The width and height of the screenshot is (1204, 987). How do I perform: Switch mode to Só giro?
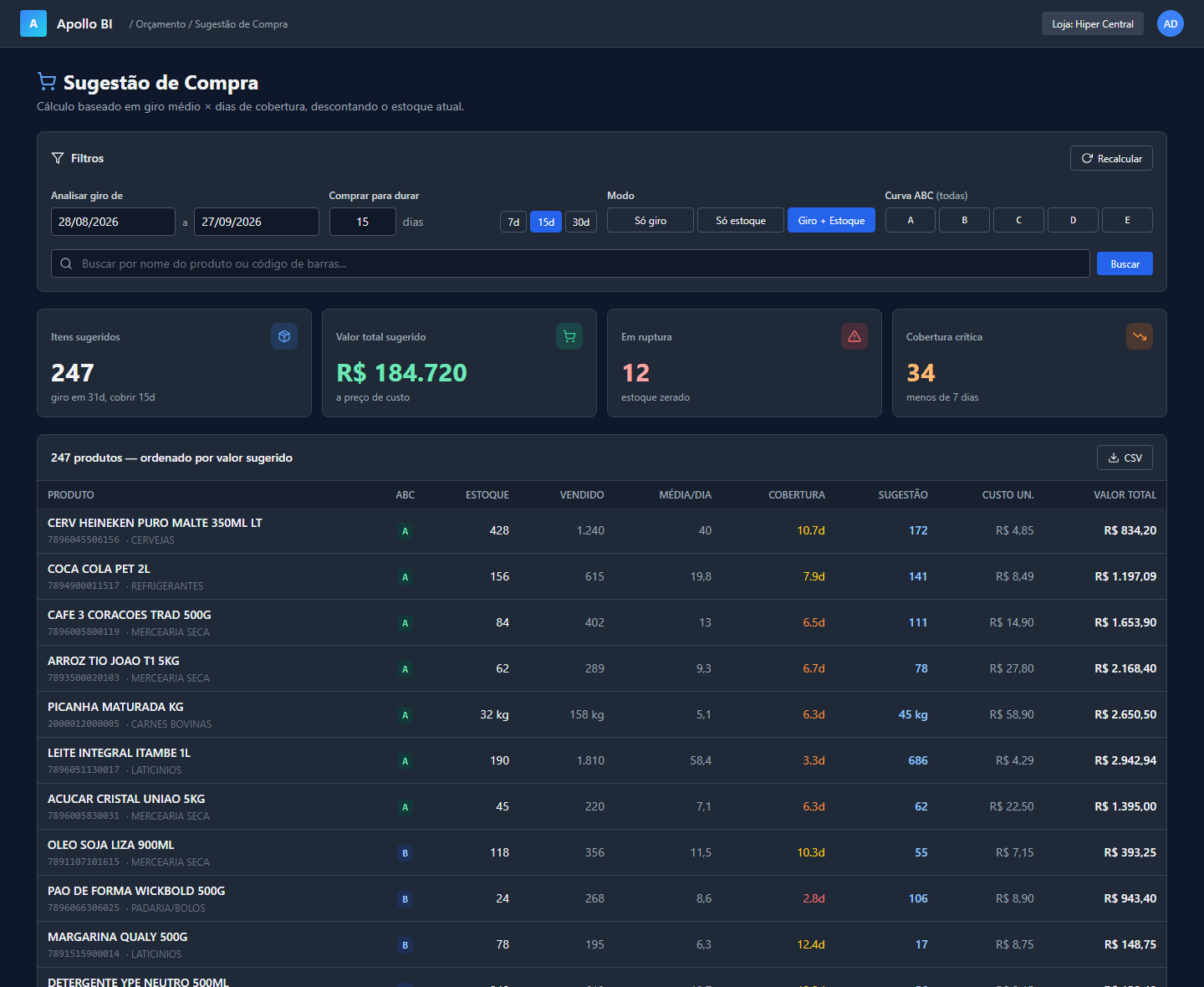pos(650,220)
